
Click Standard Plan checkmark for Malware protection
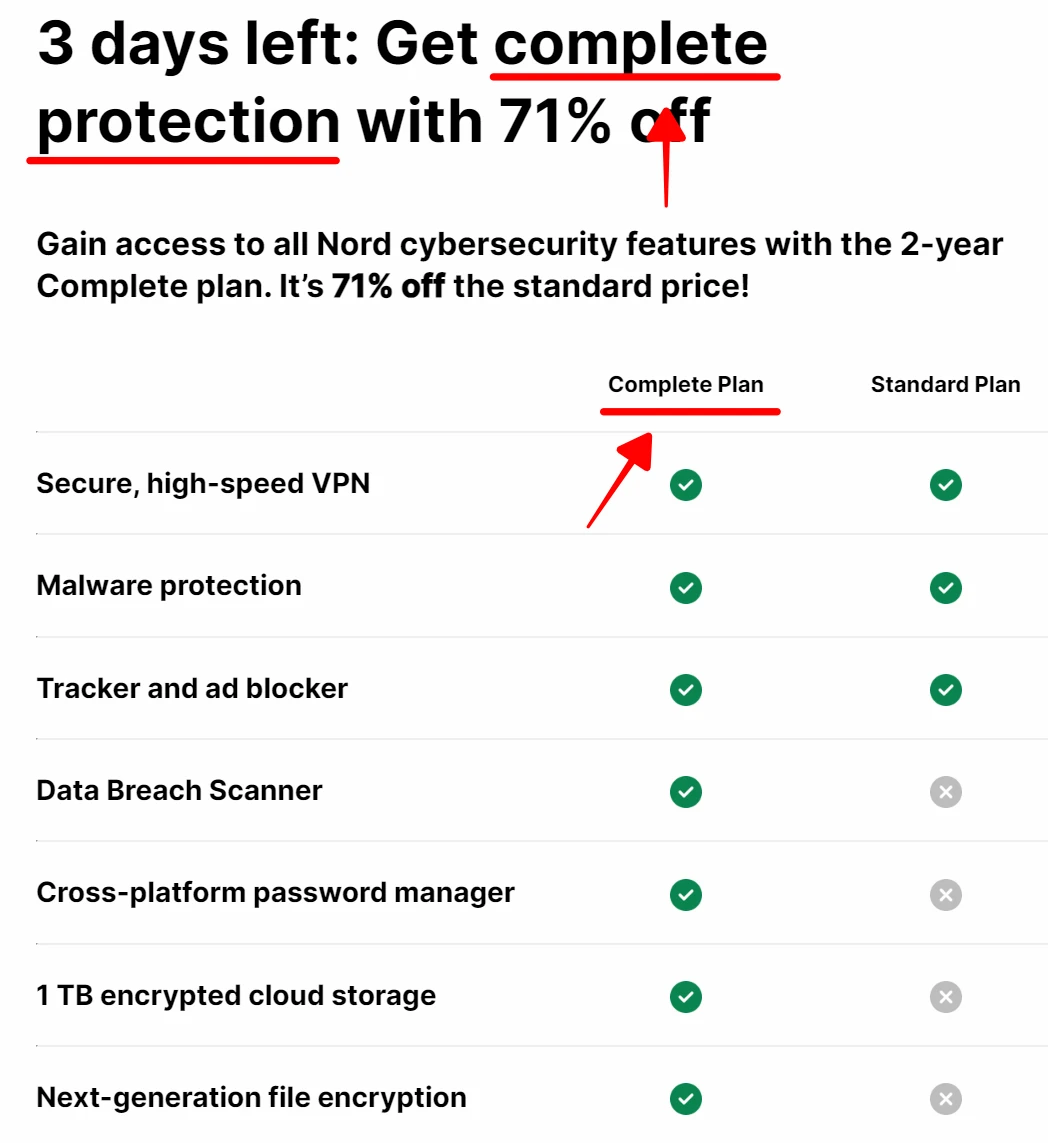[945, 588]
